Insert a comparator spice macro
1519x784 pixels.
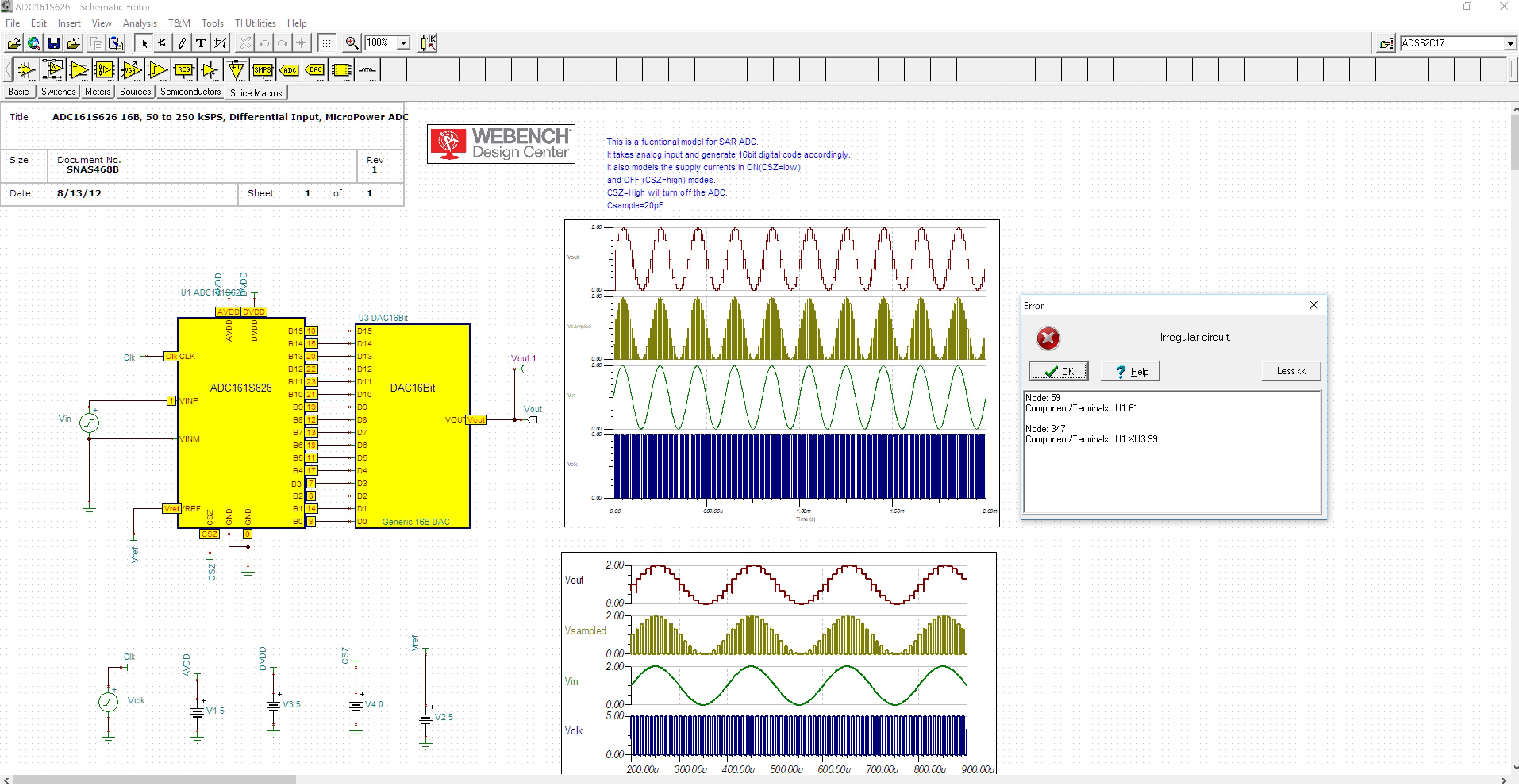158,70
